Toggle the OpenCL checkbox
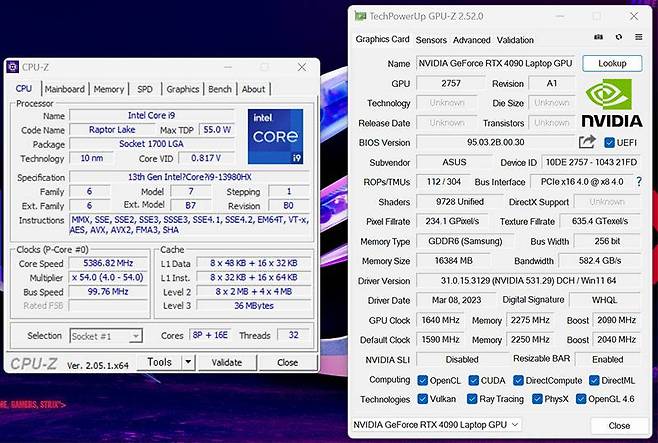 [x=423, y=380]
